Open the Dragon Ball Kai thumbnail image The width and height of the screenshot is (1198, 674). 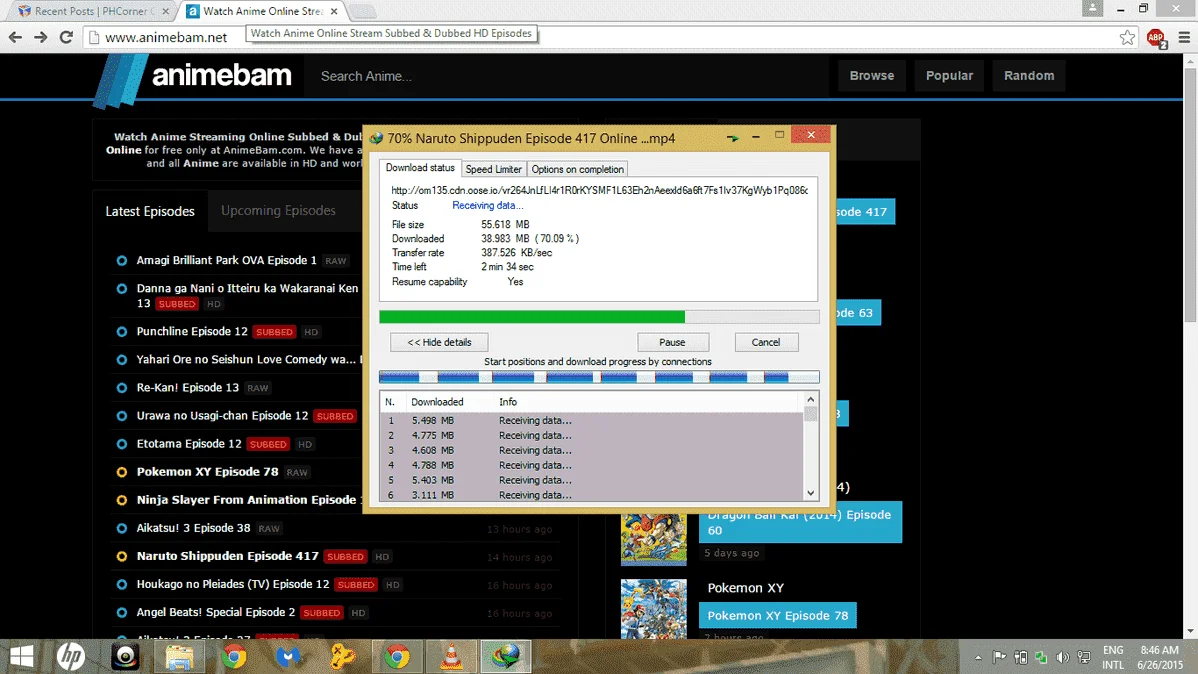(653, 540)
